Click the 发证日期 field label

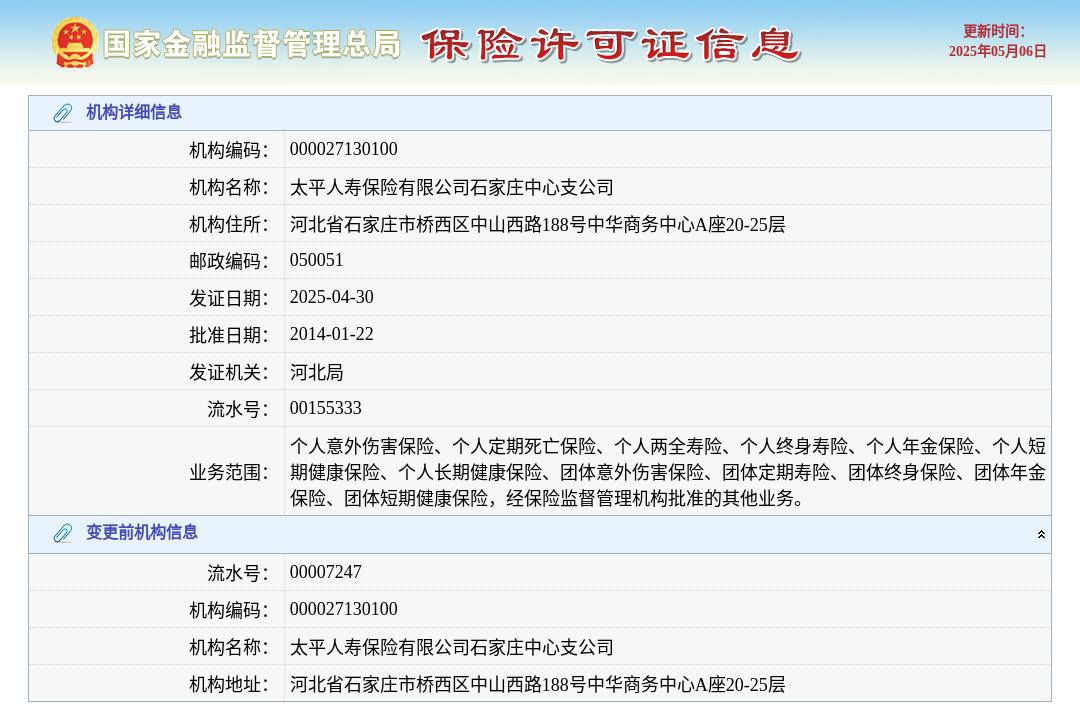[x=229, y=298]
